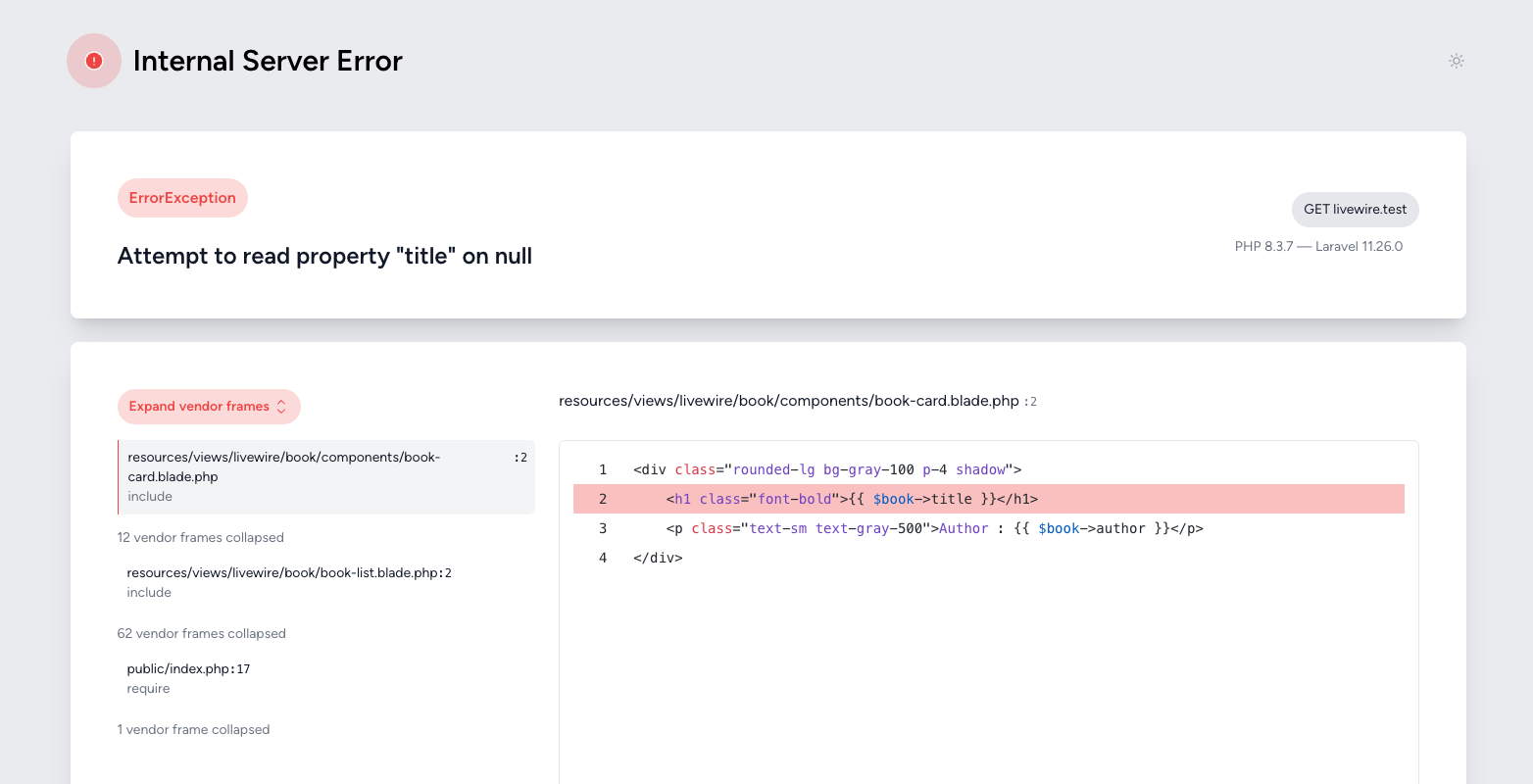
Task: Click the GET livewire.test badge
Action: [x=1356, y=210]
